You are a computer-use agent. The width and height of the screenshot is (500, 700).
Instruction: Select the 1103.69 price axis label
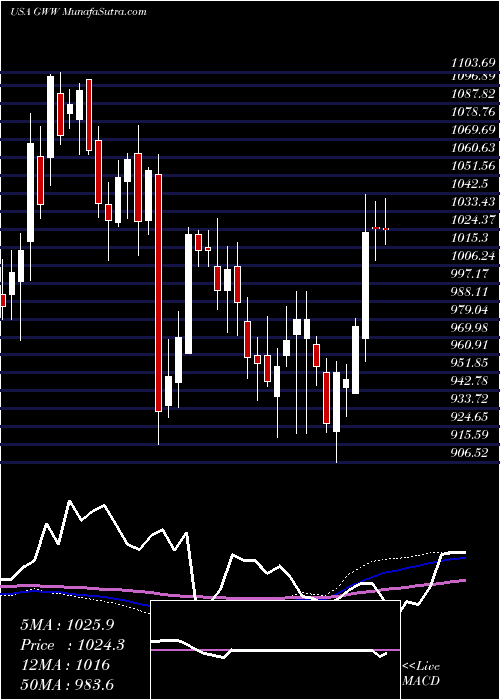(473, 63)
